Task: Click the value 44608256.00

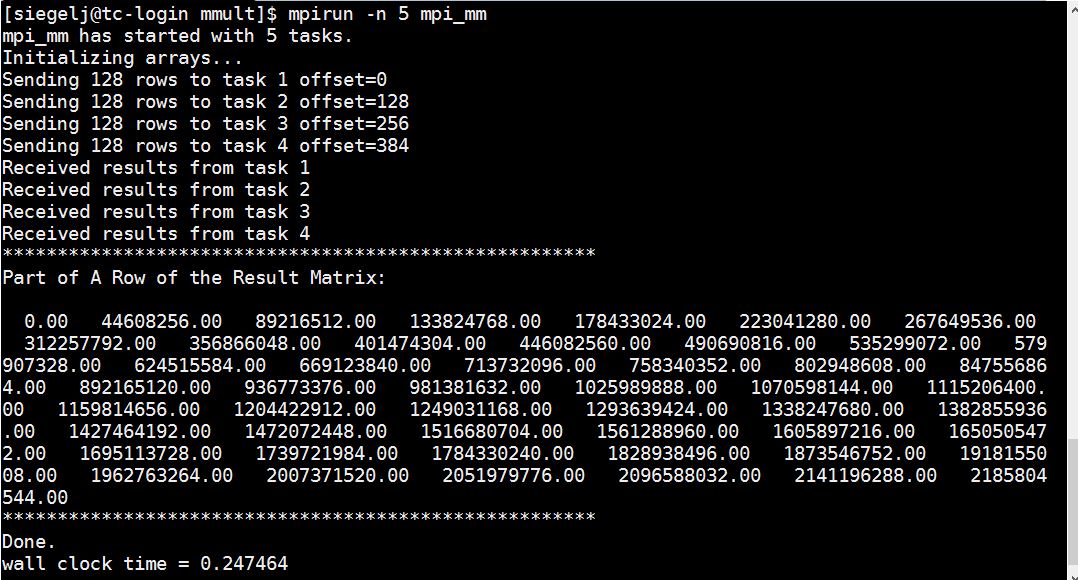Action: pos(162,322)
